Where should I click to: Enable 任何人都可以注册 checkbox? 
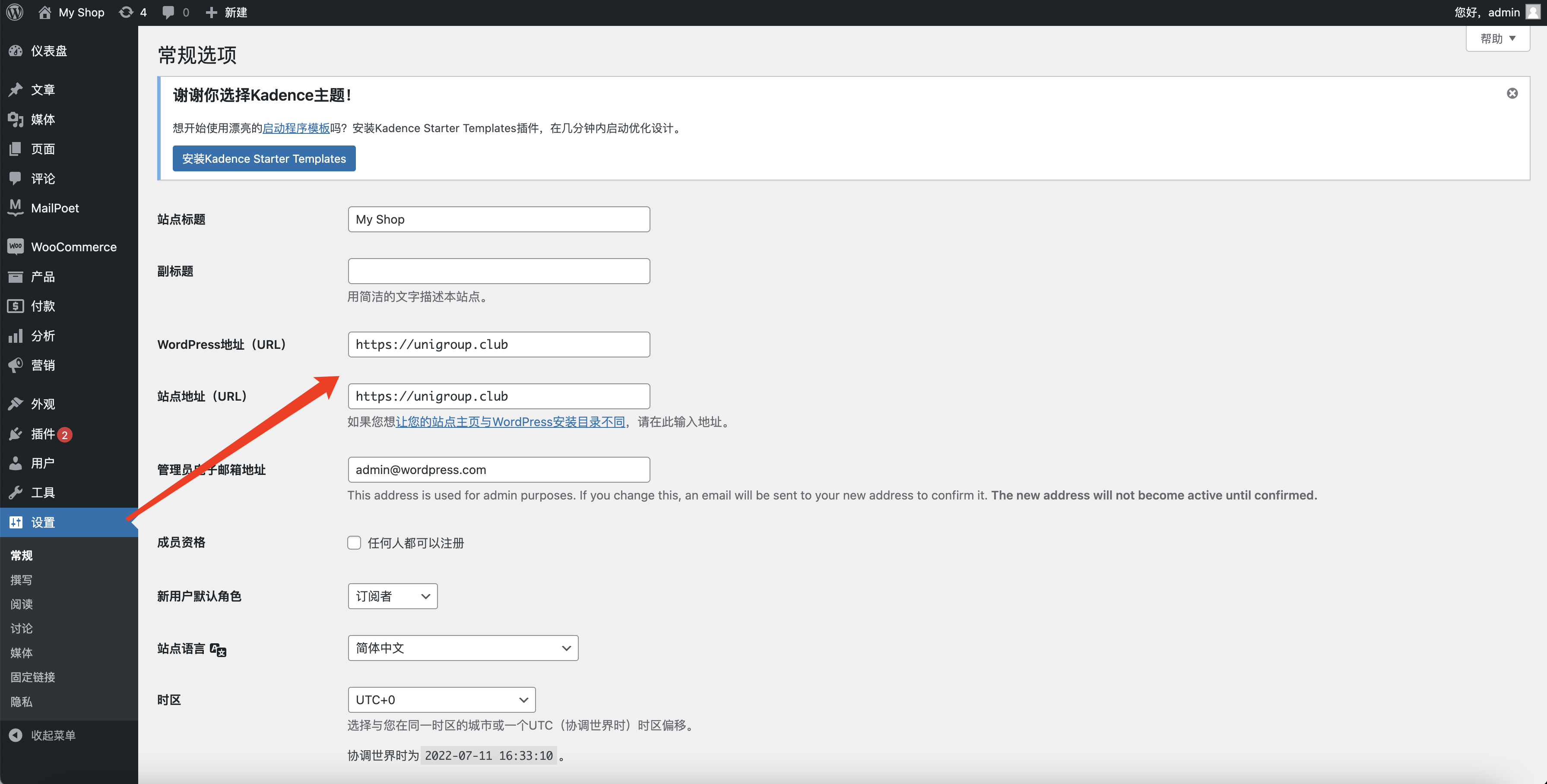click(354, 543)
